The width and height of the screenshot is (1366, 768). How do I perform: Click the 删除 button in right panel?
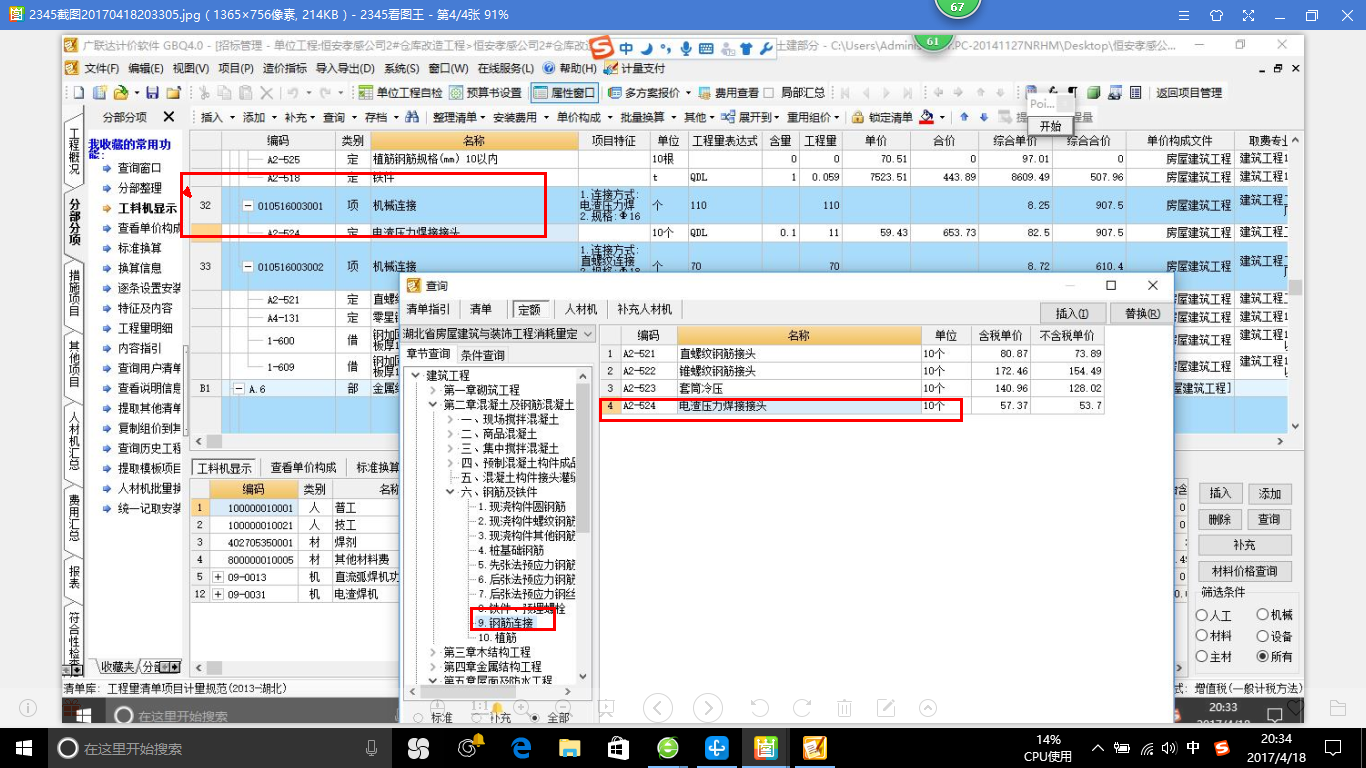pos(1220,520)
